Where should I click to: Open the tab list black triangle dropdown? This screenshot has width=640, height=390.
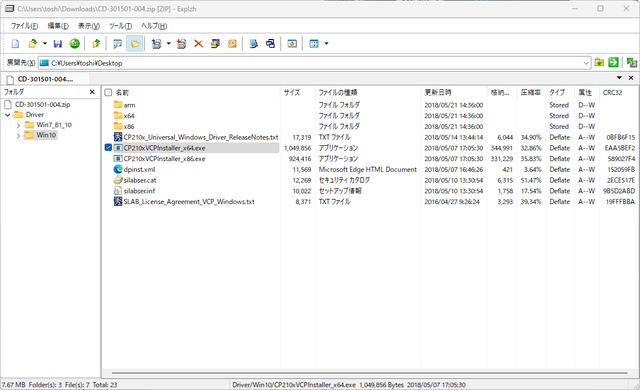click(619, 78)
